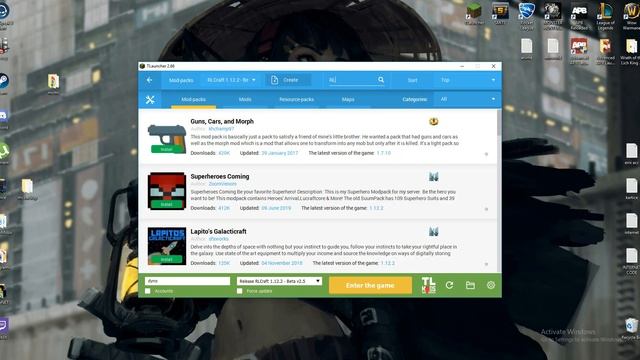This screenshot has height=360, width=640.
Task: Click the "Superheroes Coming" title
Action: pyautogui.click(x=220, y=176)
